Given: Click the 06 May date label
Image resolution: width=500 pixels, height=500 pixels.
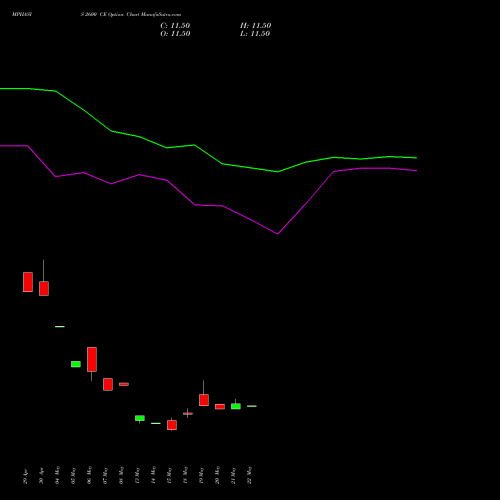Looking at the screenshot, I should [x=90, y=475].
